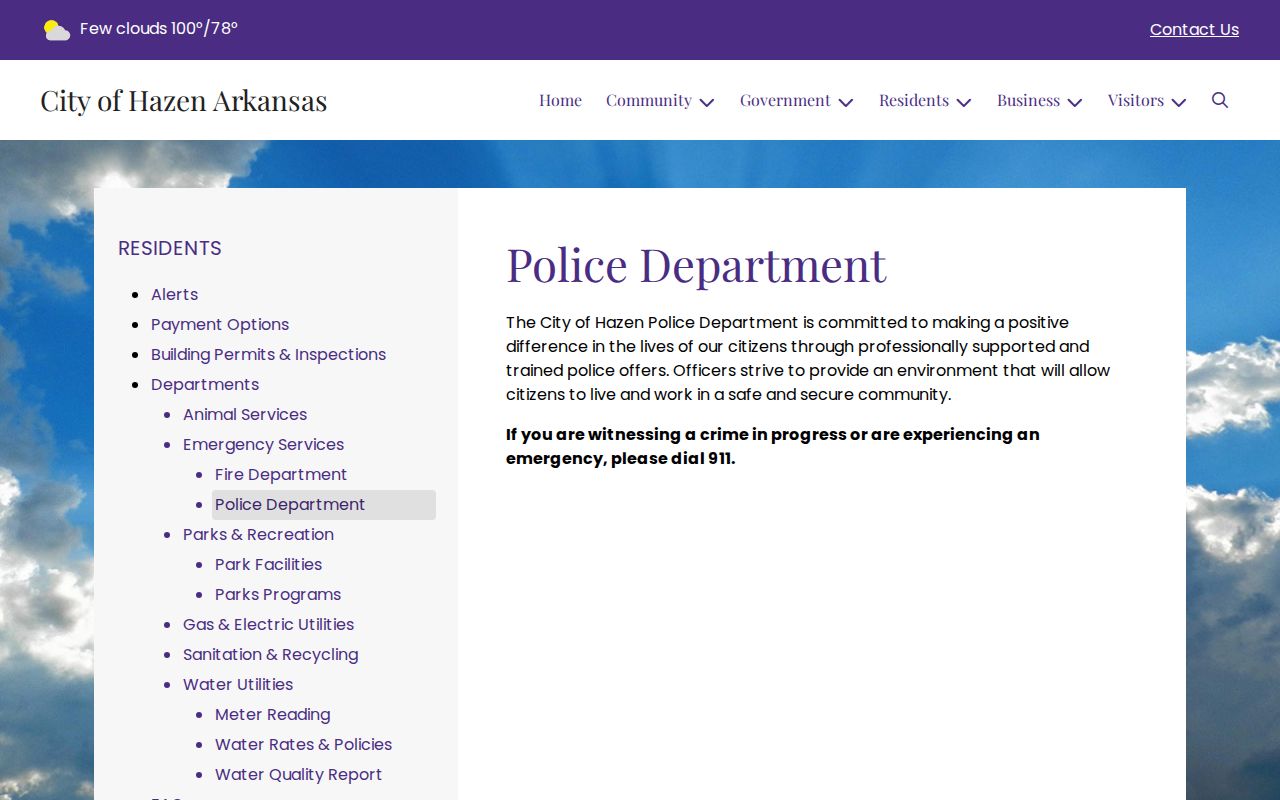Open Water Rates & Policies link
This screenshot has width=1280, height=800.
click(303, 744)
